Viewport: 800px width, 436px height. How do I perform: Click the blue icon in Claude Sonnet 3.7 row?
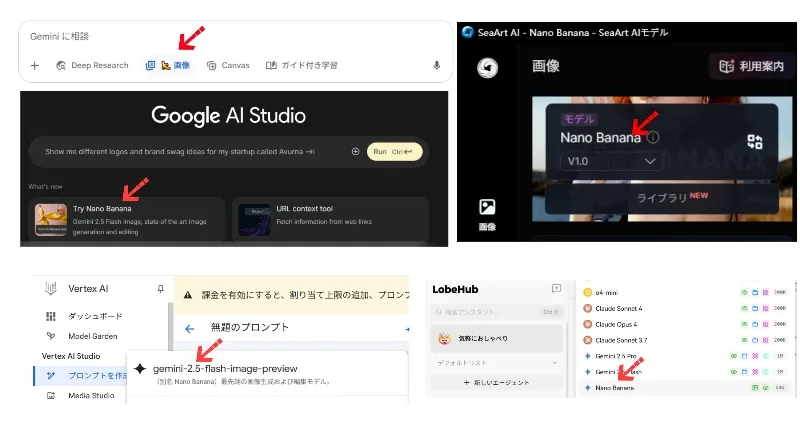755,340
